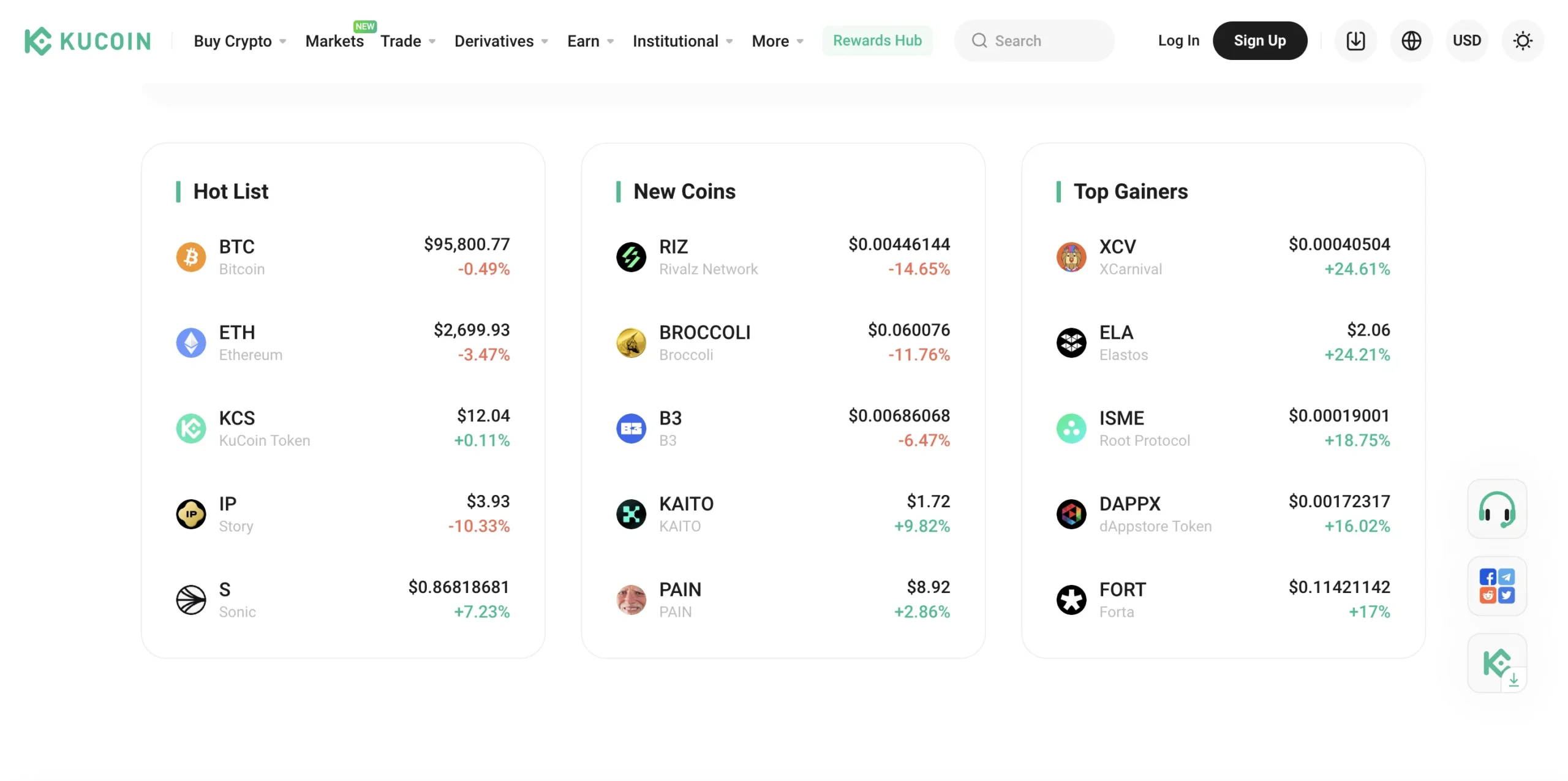1568x781 pixels.
Task: Click the Sonic coin icon
Action: click(191, 600)
